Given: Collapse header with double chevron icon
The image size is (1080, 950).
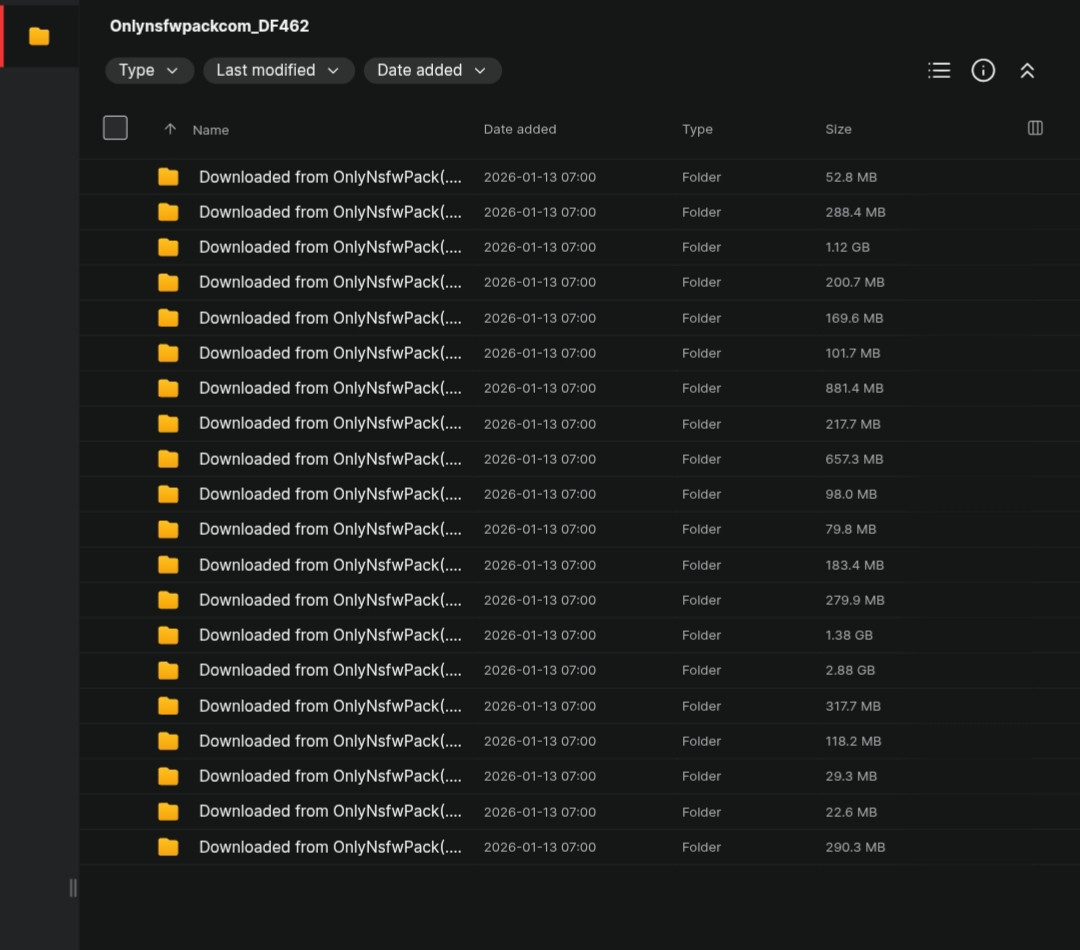Looking at the screenshot, I should point(1027,70).
